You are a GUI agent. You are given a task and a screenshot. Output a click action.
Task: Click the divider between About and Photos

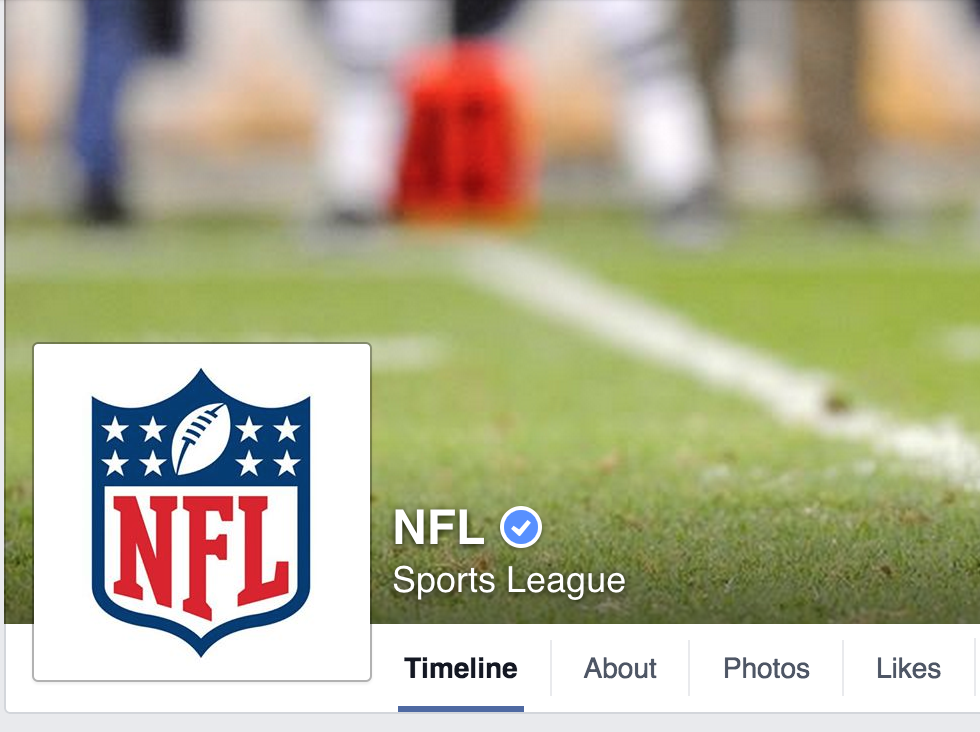click(689, 668)
